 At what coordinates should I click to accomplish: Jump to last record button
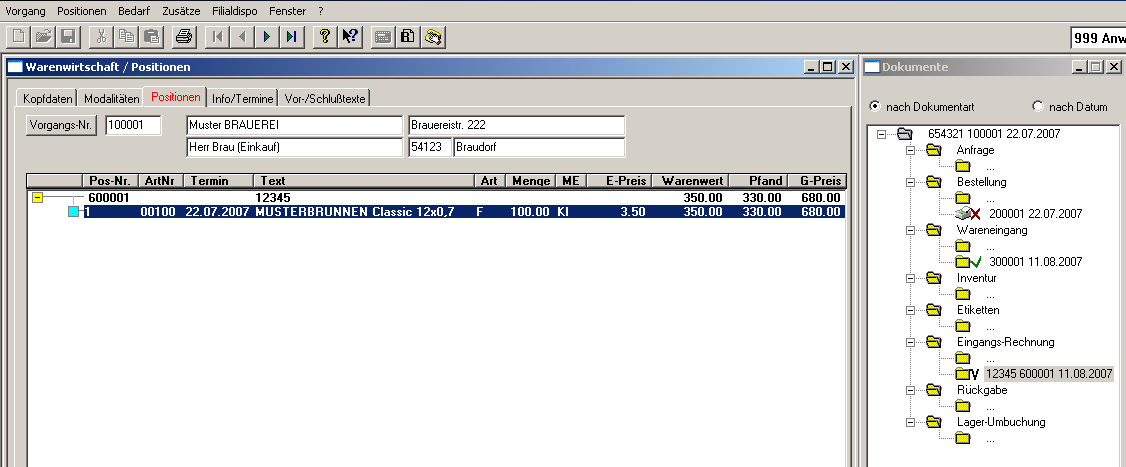pyautogui.click(x=290, y=37)
